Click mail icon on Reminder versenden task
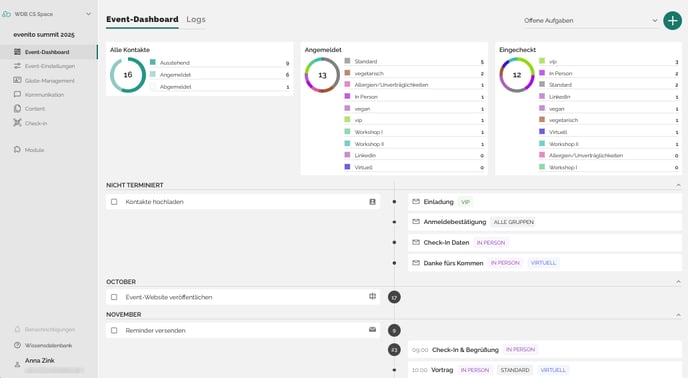This screenshot has width=688, height=378. pyautogui.click(x=372, y=330)
